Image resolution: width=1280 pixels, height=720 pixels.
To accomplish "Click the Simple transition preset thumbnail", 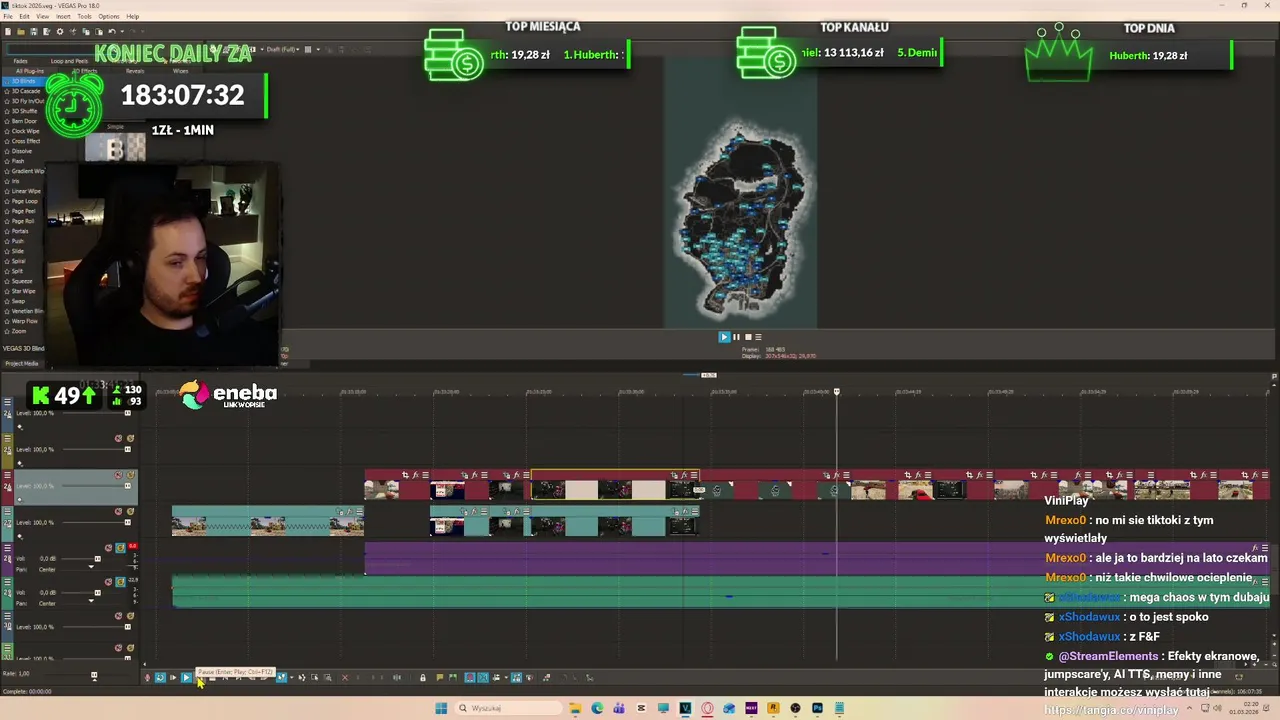I will click(115, 148).
